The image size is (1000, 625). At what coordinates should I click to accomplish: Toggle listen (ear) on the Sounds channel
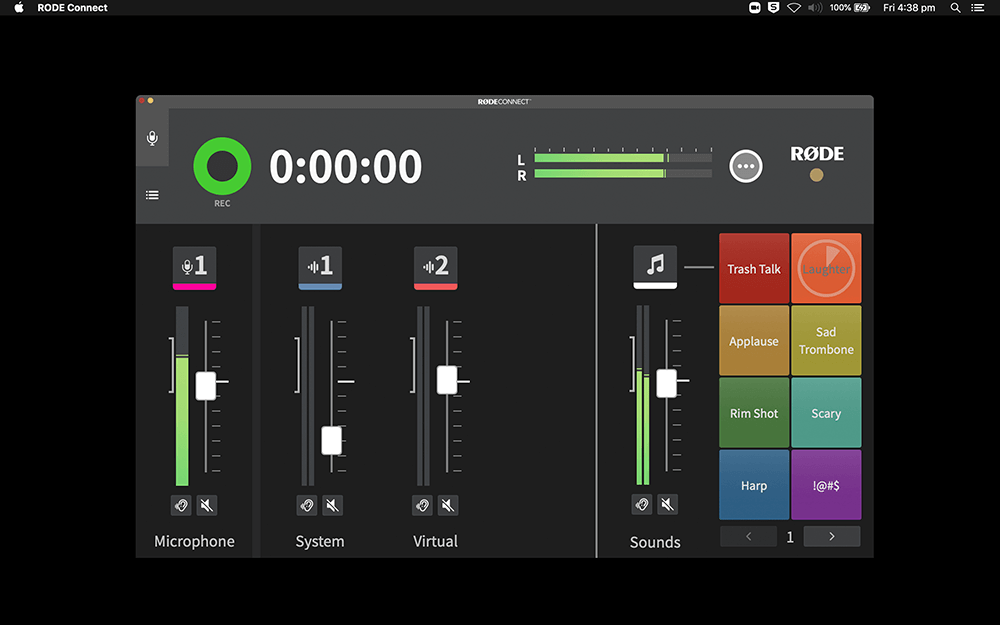tap(642, 504)
